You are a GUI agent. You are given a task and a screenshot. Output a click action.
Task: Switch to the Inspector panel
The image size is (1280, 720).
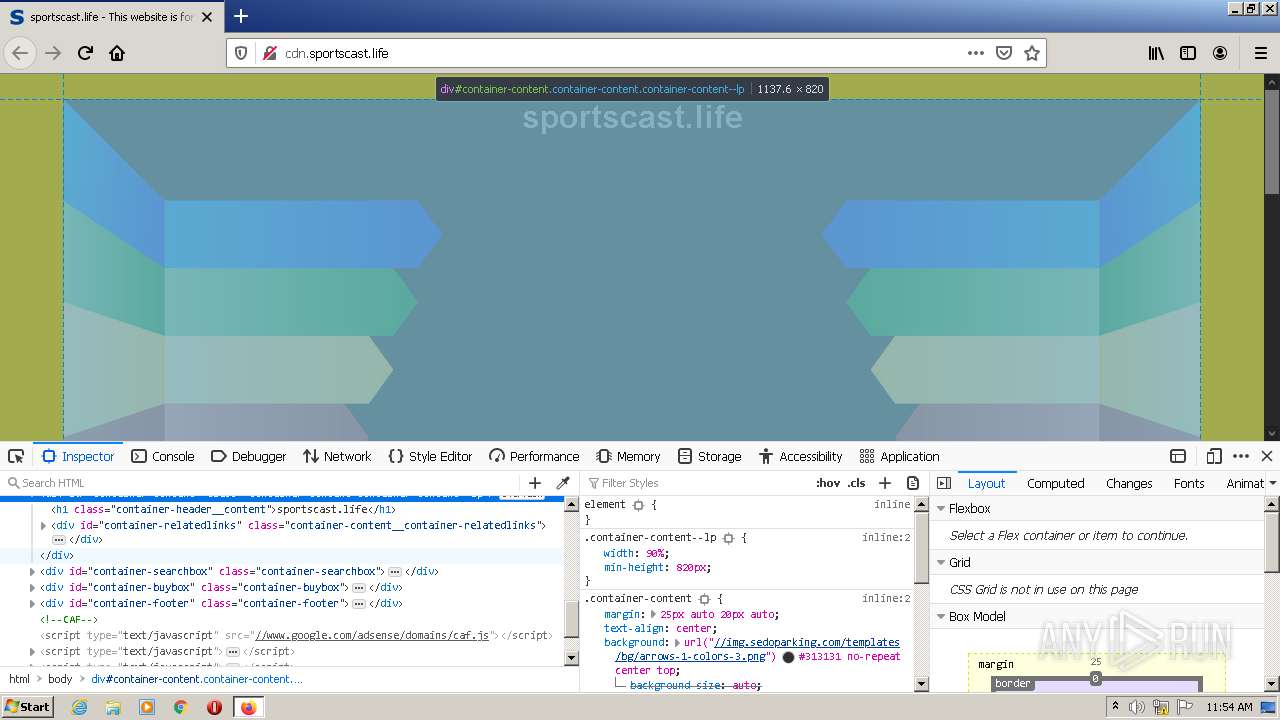[78, 456]
